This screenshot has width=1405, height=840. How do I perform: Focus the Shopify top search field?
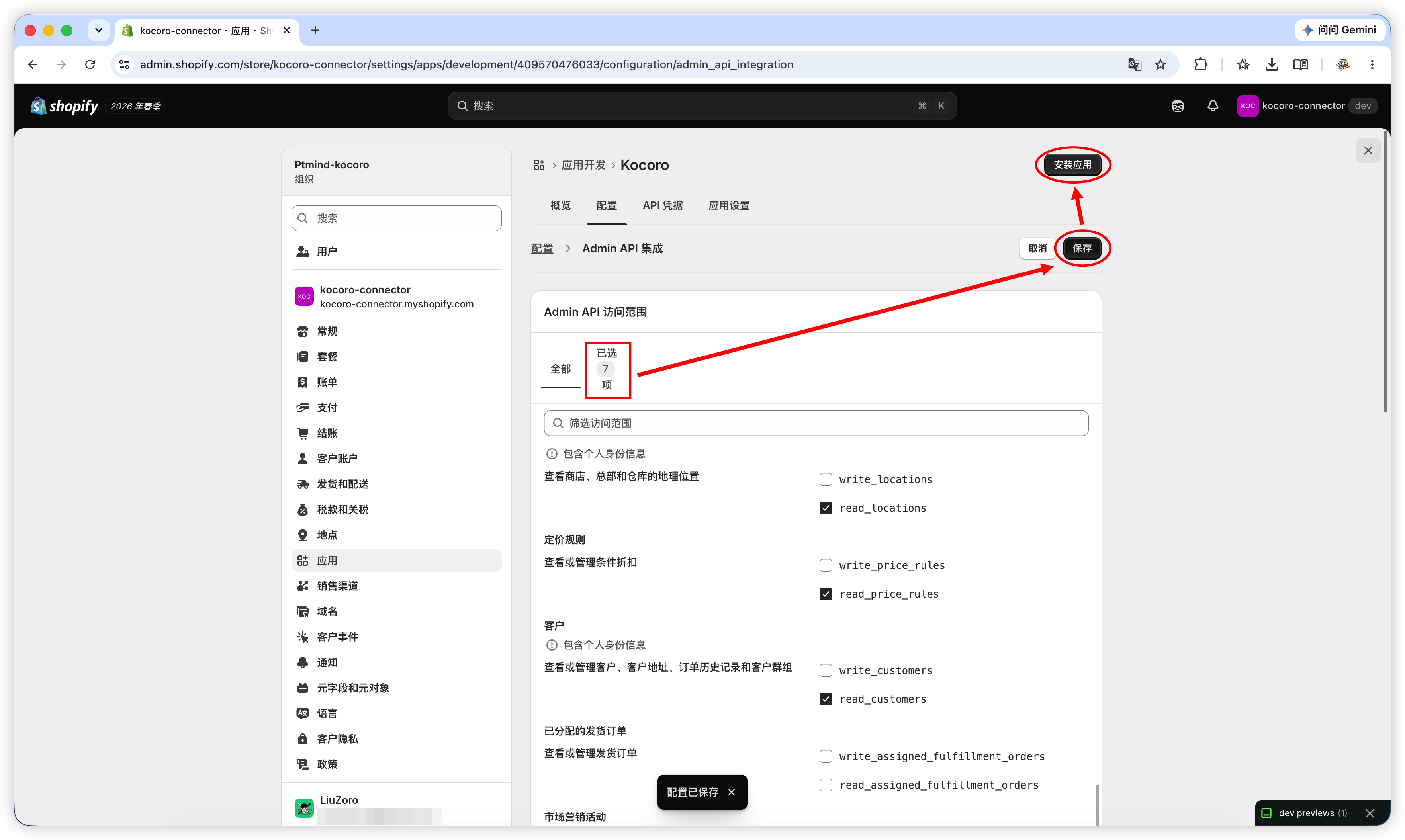click(x=702, y=106)
